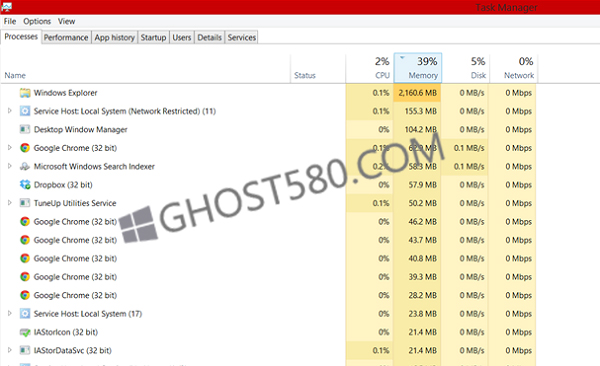Click the IAStorDataSvc process icon
This screenshot has width=600, height=366.
[25, 351]
